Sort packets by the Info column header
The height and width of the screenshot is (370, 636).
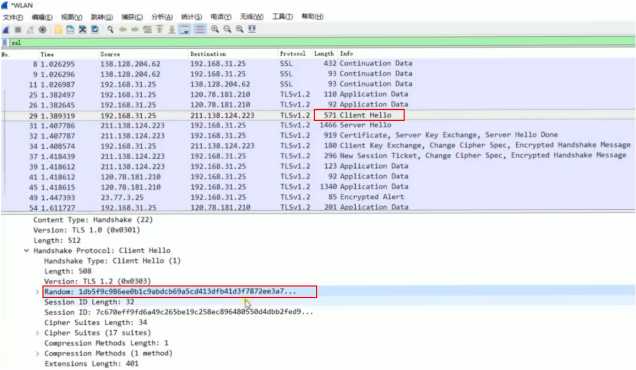pyautogui.click(x=346, y=54)
